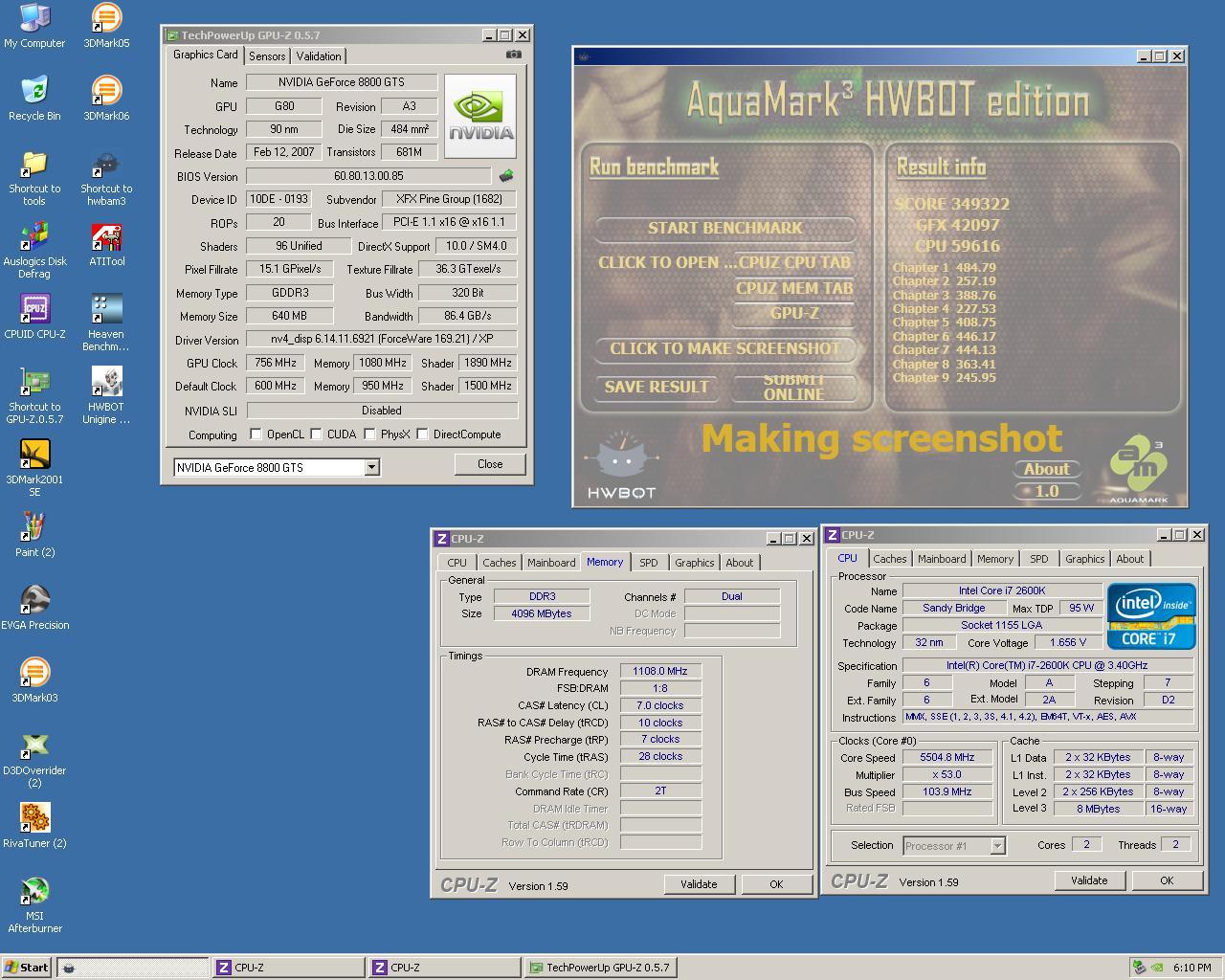Screen dimensions: 1225x980
Task: Click OK in CPU tab CPU-Z window
Action: tap(1167, 880)
